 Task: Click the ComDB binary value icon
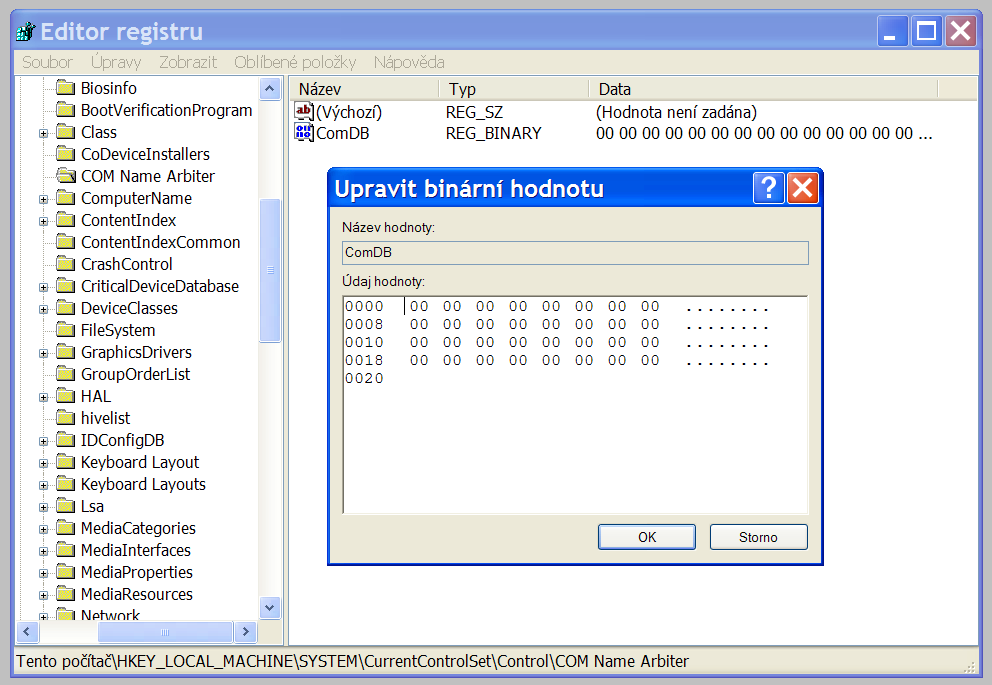click(x=304, y=133)
